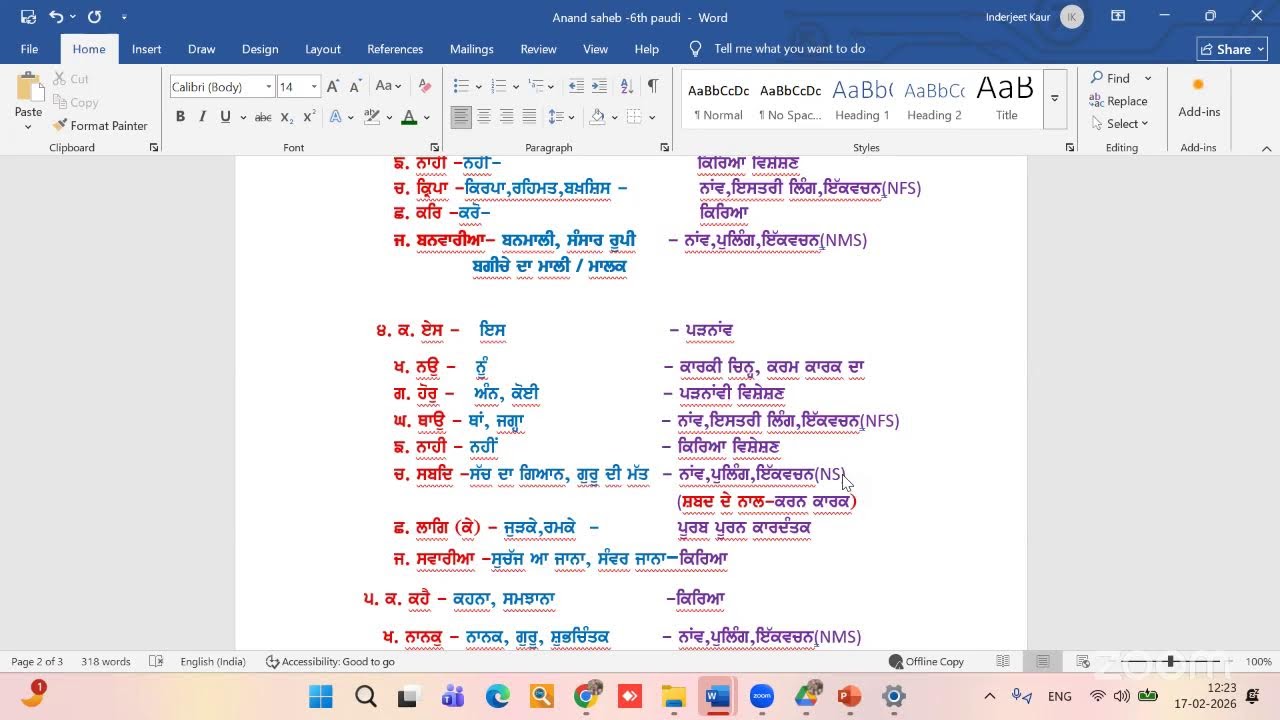Justify the paragraph text

point(529,117)
